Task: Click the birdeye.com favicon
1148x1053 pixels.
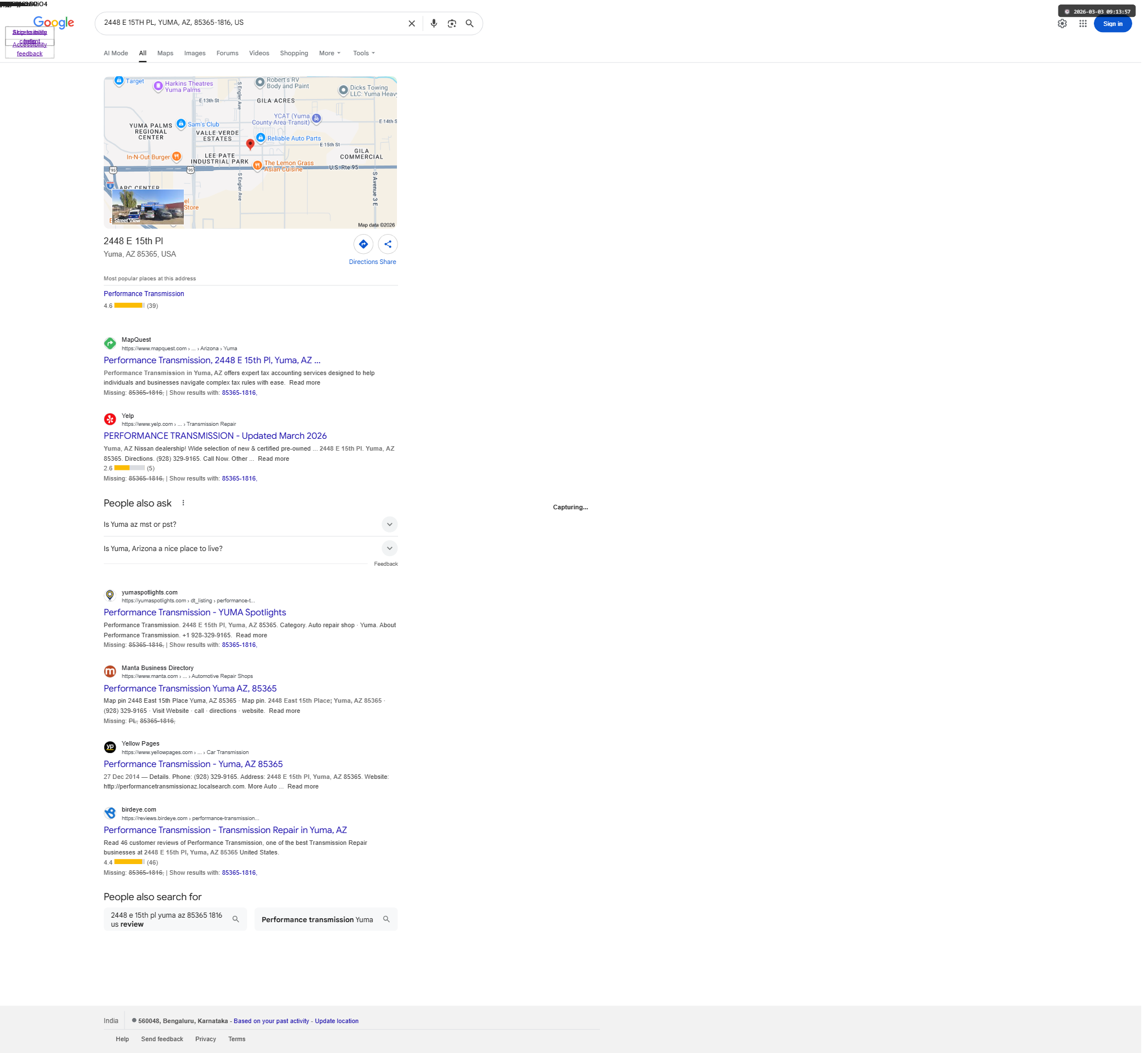Action: click(x=111, y=817)
